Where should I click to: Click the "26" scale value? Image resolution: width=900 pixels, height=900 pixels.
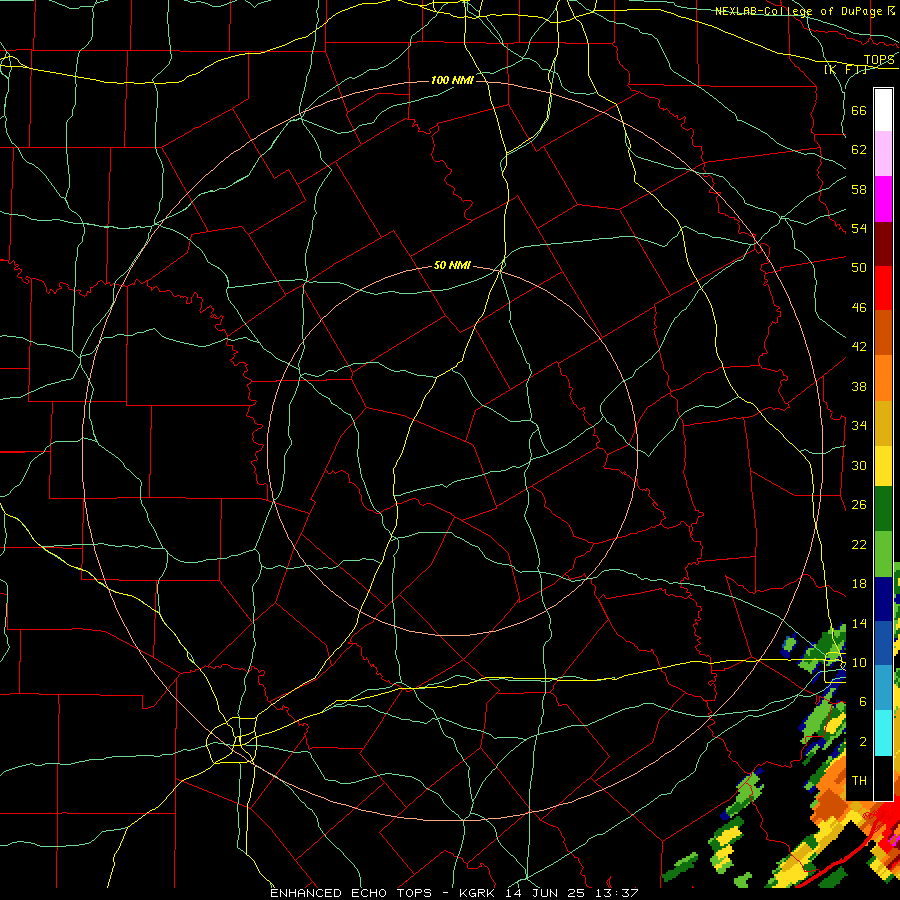[x=859, y=505]
